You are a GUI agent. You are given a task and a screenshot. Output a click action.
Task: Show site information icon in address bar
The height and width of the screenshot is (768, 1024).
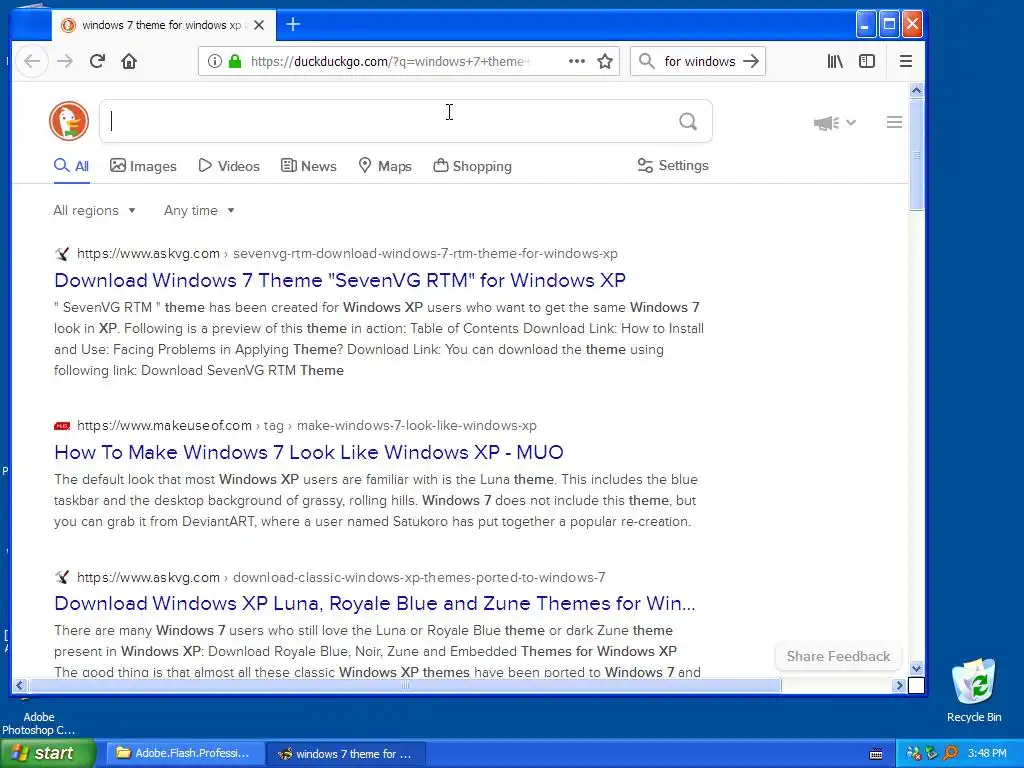[x=214, y=61]
